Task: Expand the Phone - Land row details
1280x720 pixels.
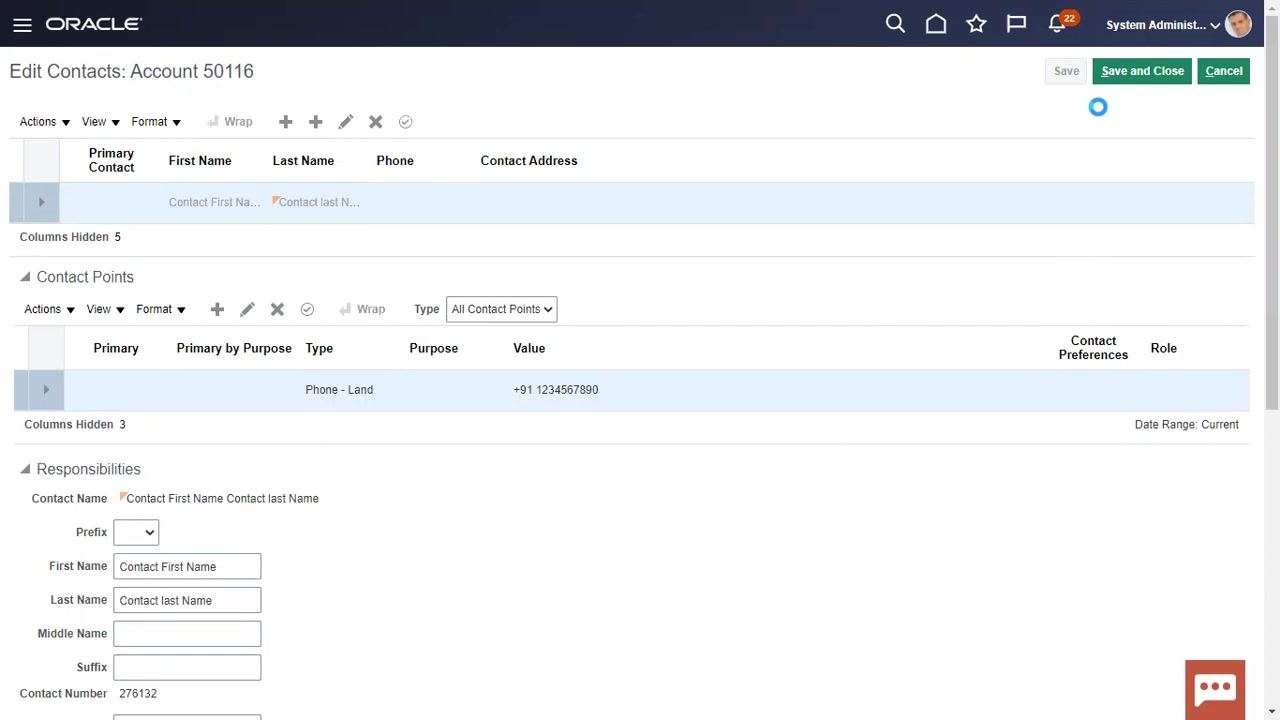Action: click(46, 390)
